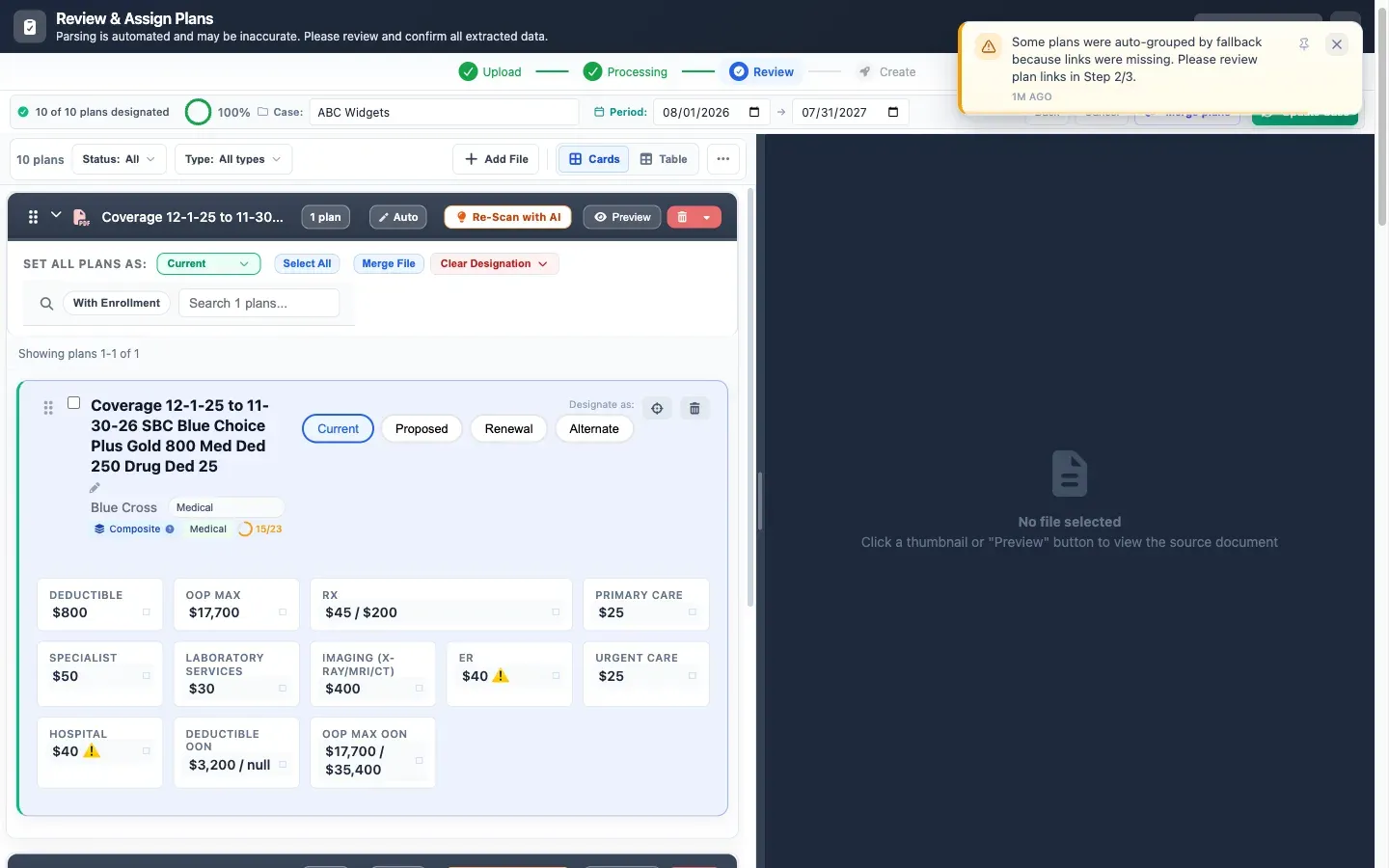Click the Merge File button
Image resolution: width=1389 pixels, height=868 pixels.
point(389,263)
